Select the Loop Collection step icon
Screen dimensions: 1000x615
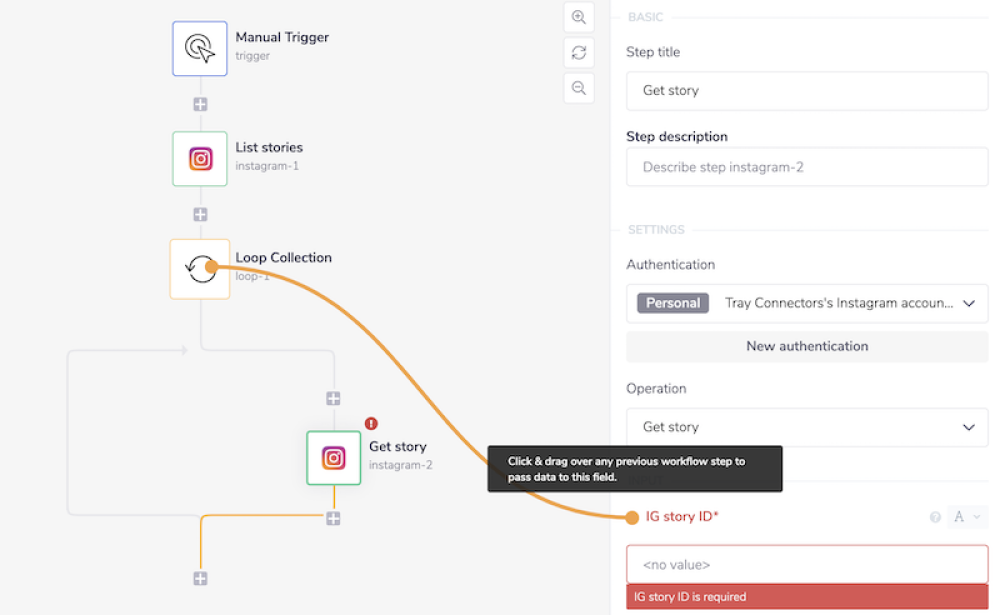click(x=200, y=268)
